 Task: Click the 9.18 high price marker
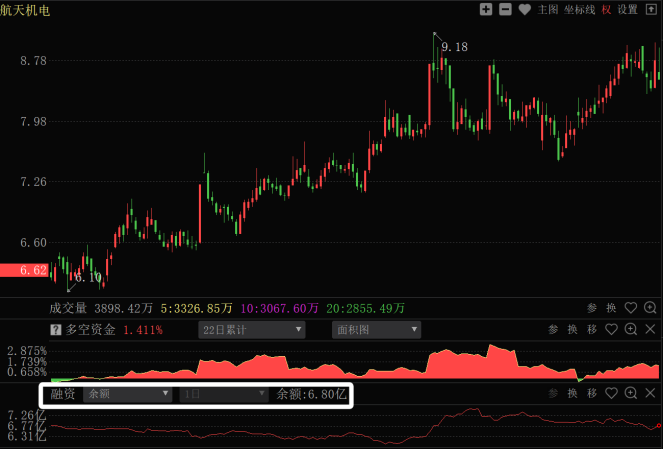(454, 47)
